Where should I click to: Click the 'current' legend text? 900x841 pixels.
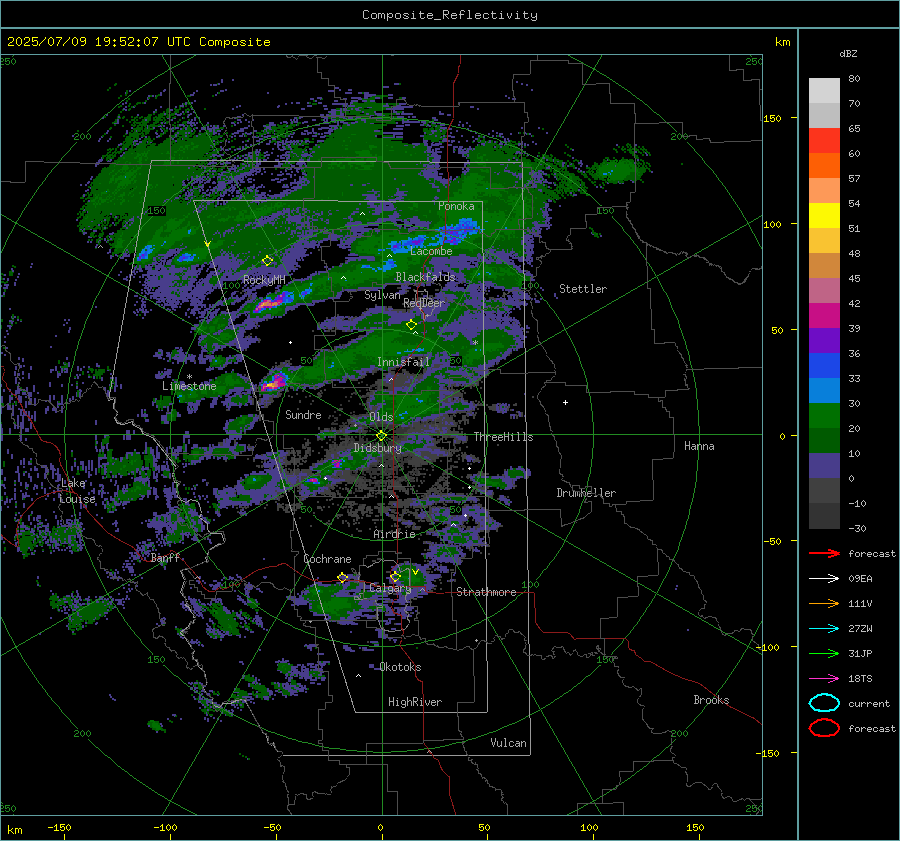869,703
